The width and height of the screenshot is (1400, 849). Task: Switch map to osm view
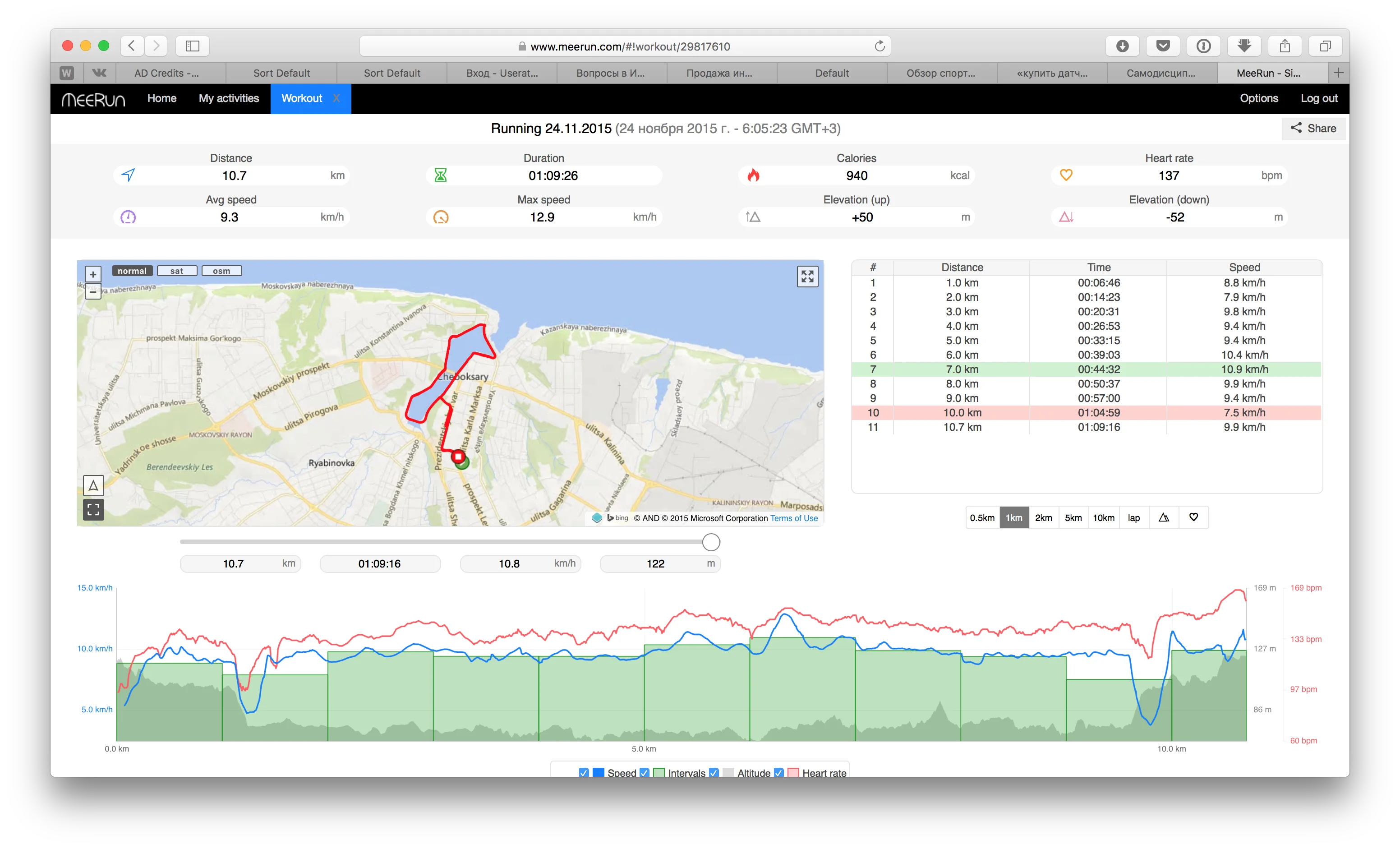point(221,271)
